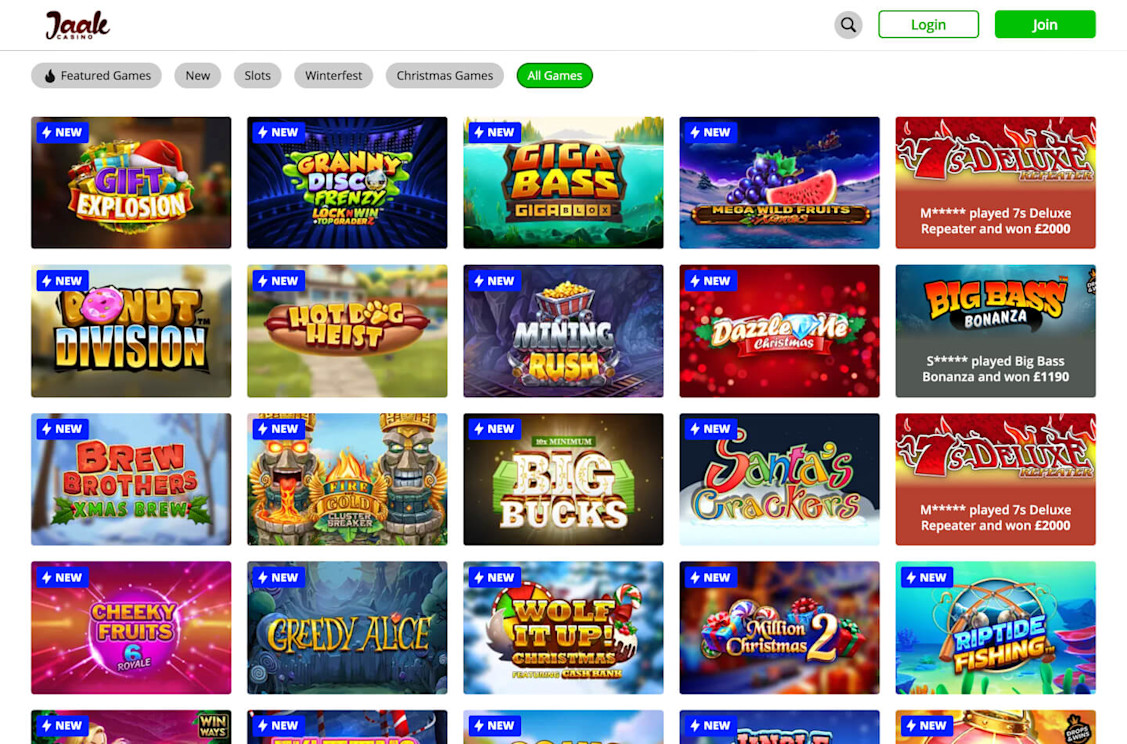Select the Christmas Games filter
The height and width of the screenshot is (744, 1127).
(445, 75)
